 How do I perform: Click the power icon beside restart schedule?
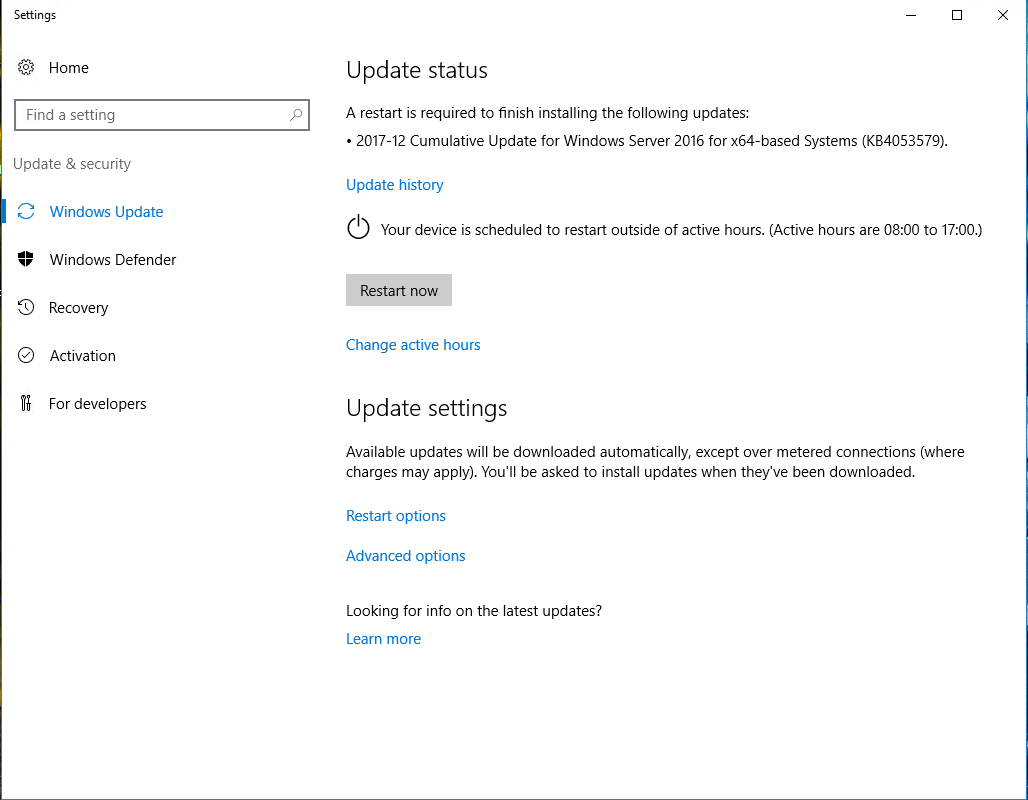[358, 229]
